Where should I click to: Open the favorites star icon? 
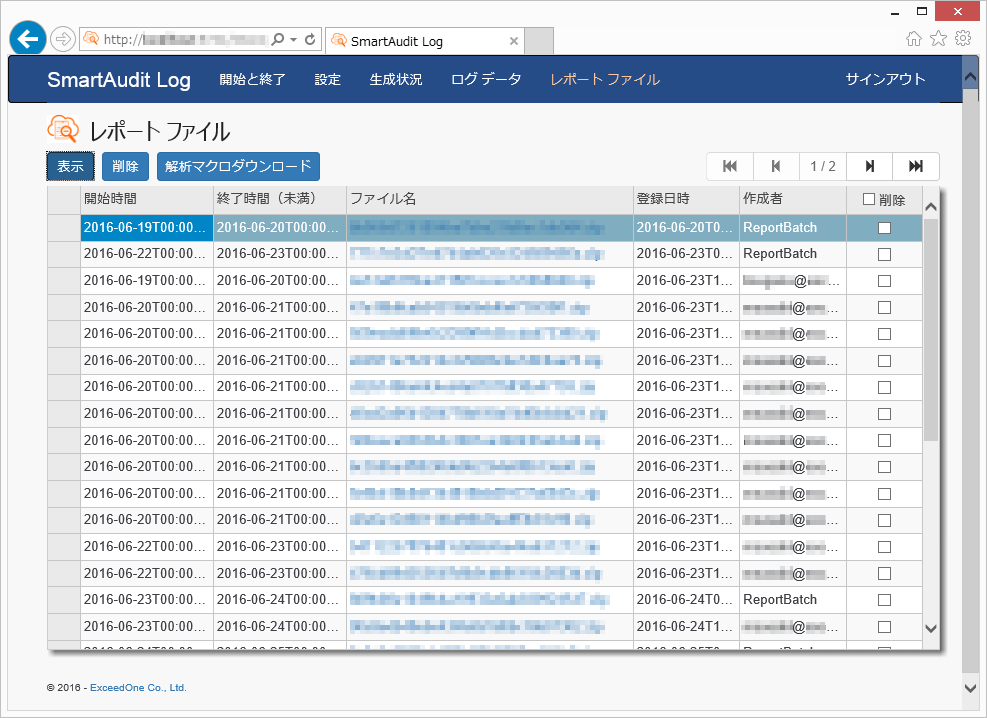[x=939, y=39]
